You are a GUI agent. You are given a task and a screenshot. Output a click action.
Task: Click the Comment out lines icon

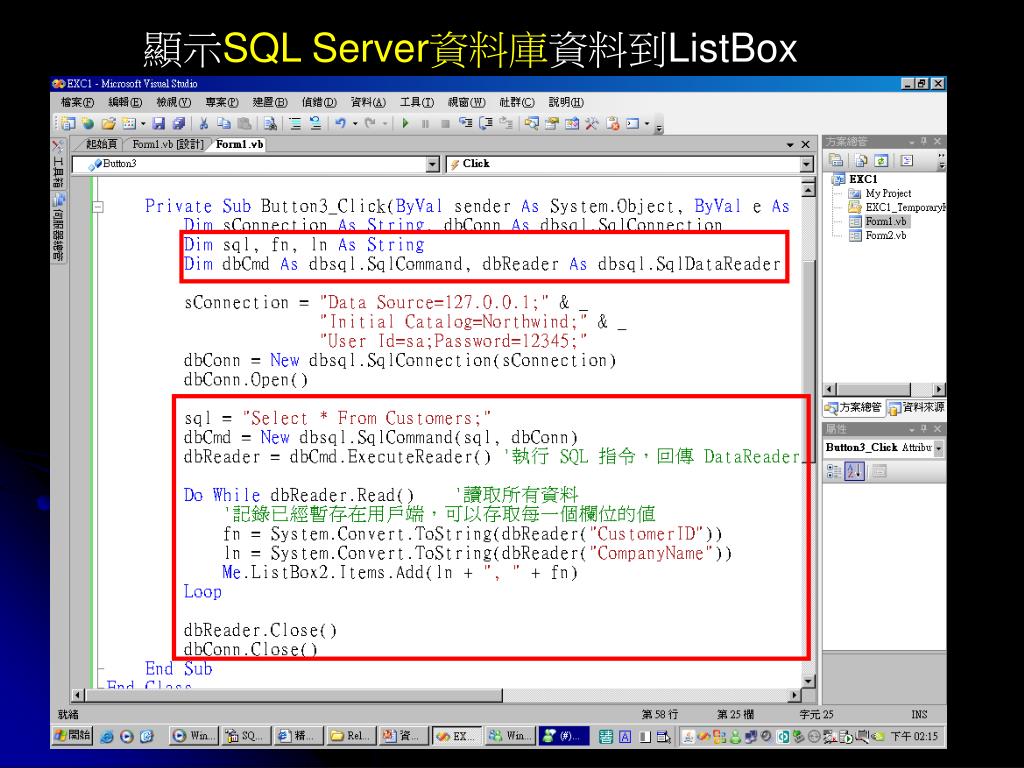pos(295,123)
